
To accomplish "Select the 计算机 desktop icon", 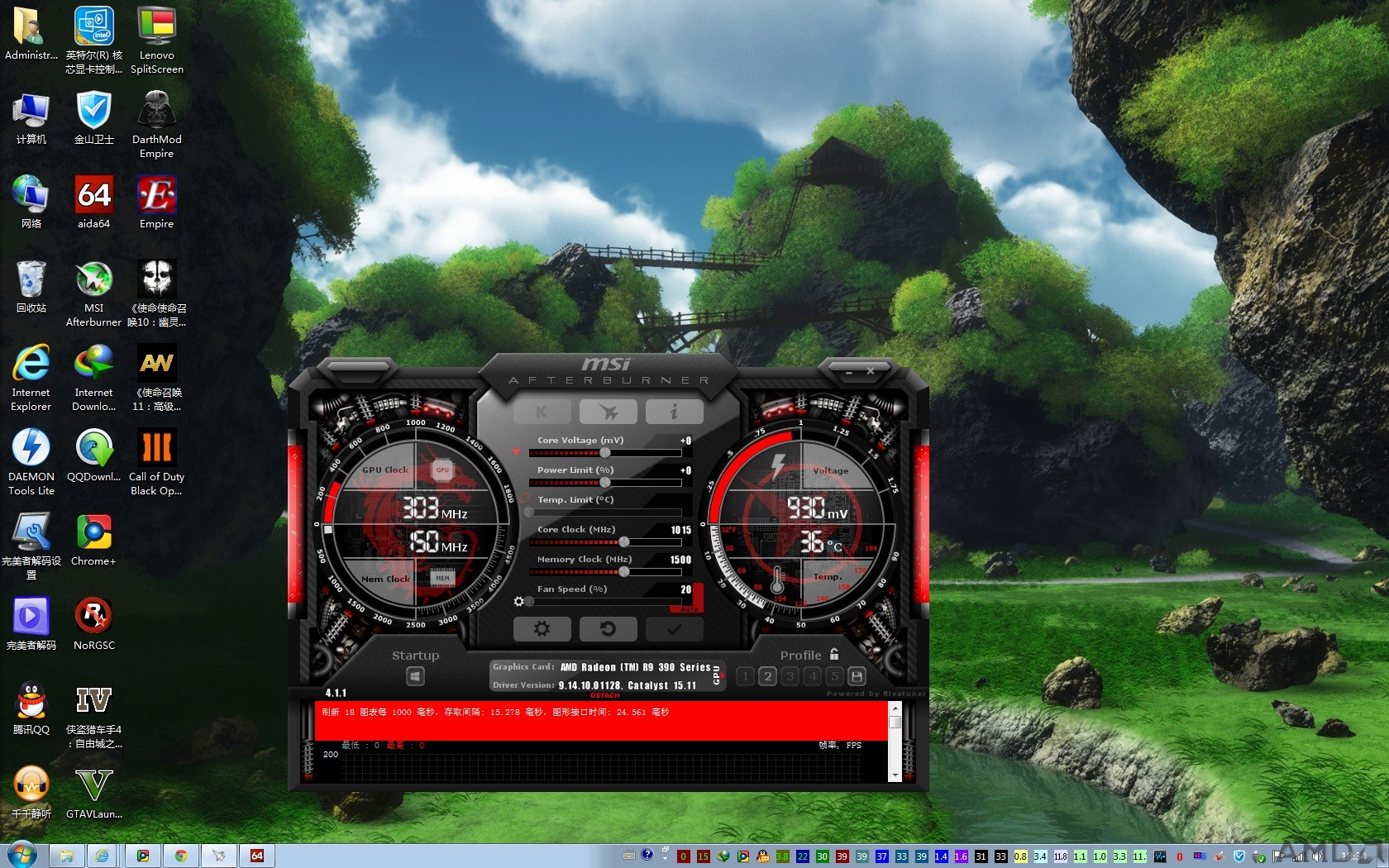I will 31,118.
